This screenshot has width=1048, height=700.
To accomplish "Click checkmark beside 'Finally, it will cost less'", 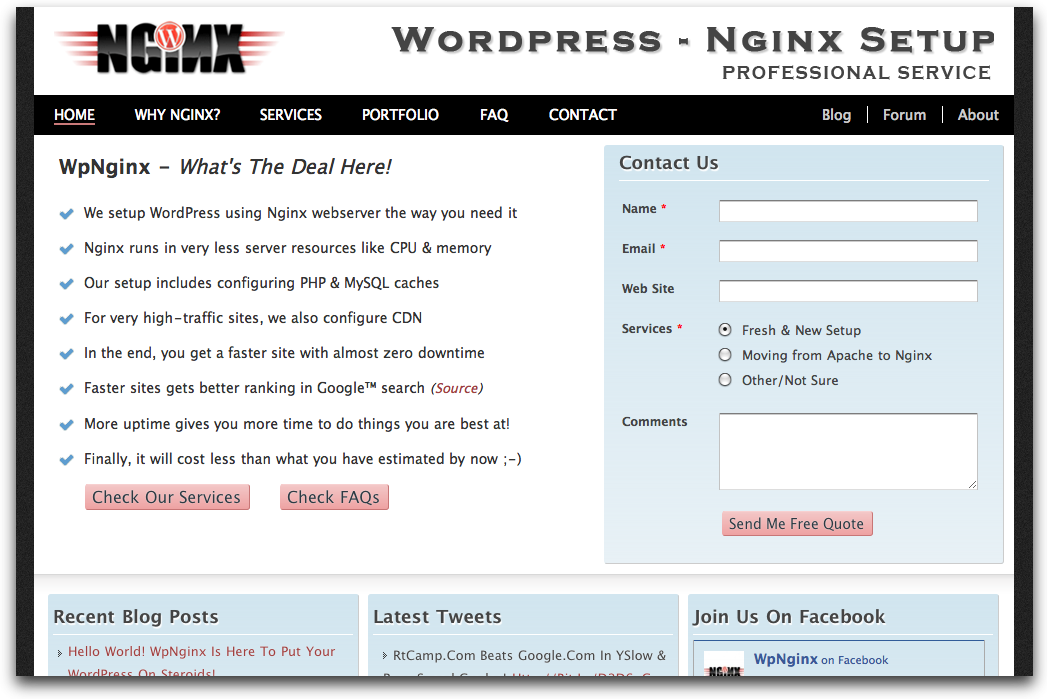I will (66, 460).
